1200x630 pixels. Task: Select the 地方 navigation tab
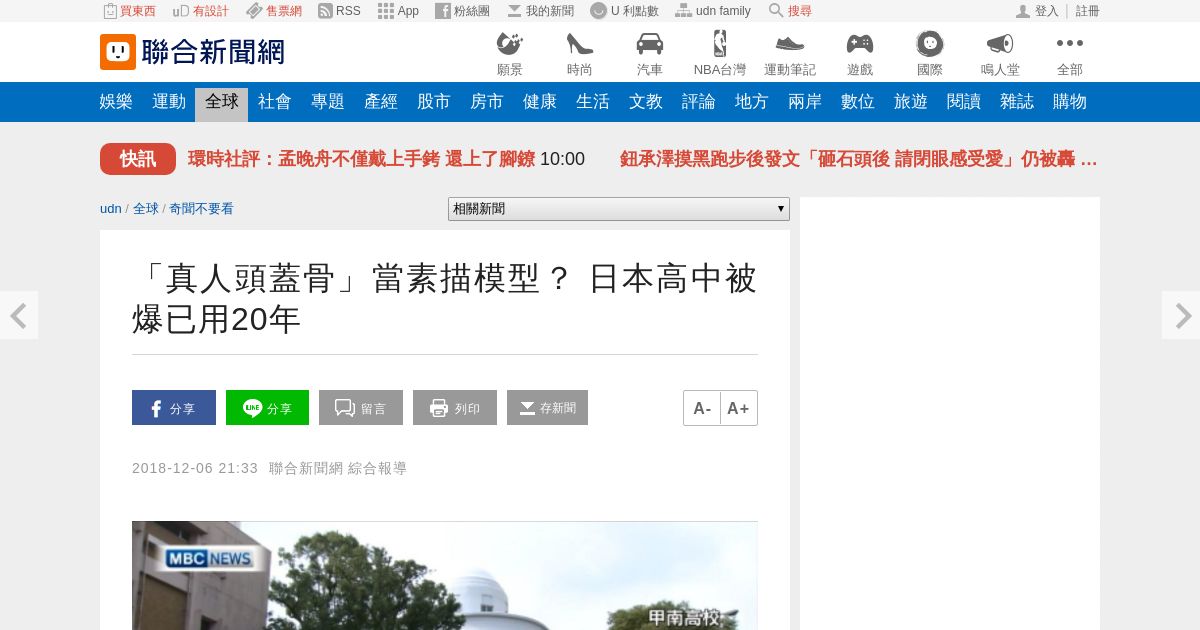coord(752,102)
